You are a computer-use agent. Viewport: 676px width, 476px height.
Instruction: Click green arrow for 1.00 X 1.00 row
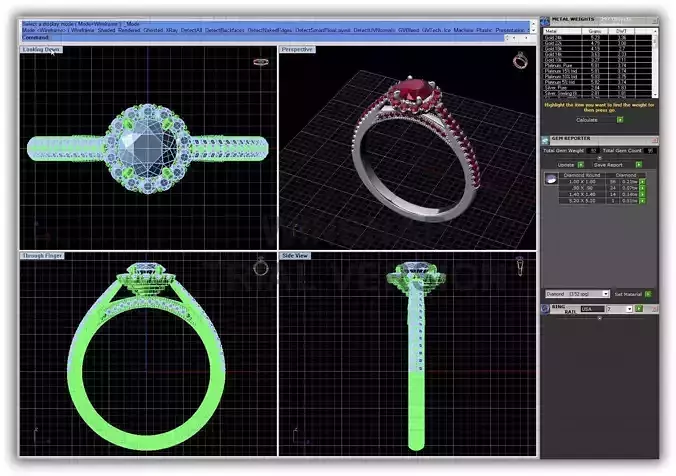pos(642,182)
